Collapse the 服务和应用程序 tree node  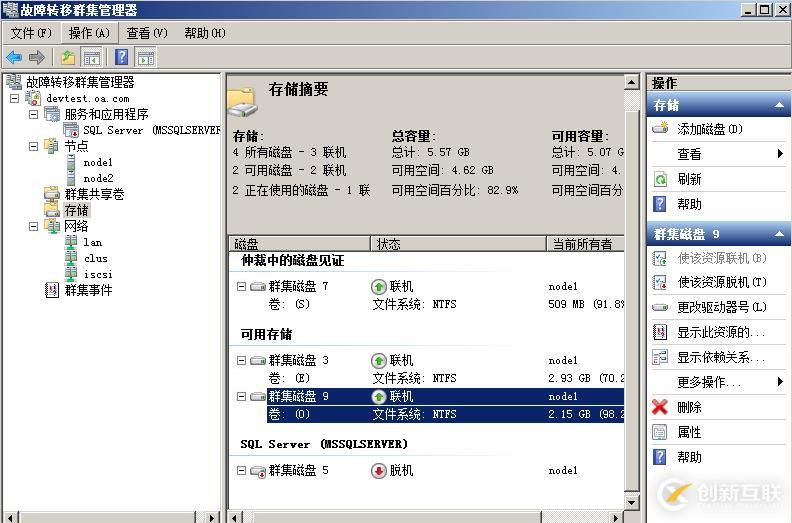(x=33, y=114)
